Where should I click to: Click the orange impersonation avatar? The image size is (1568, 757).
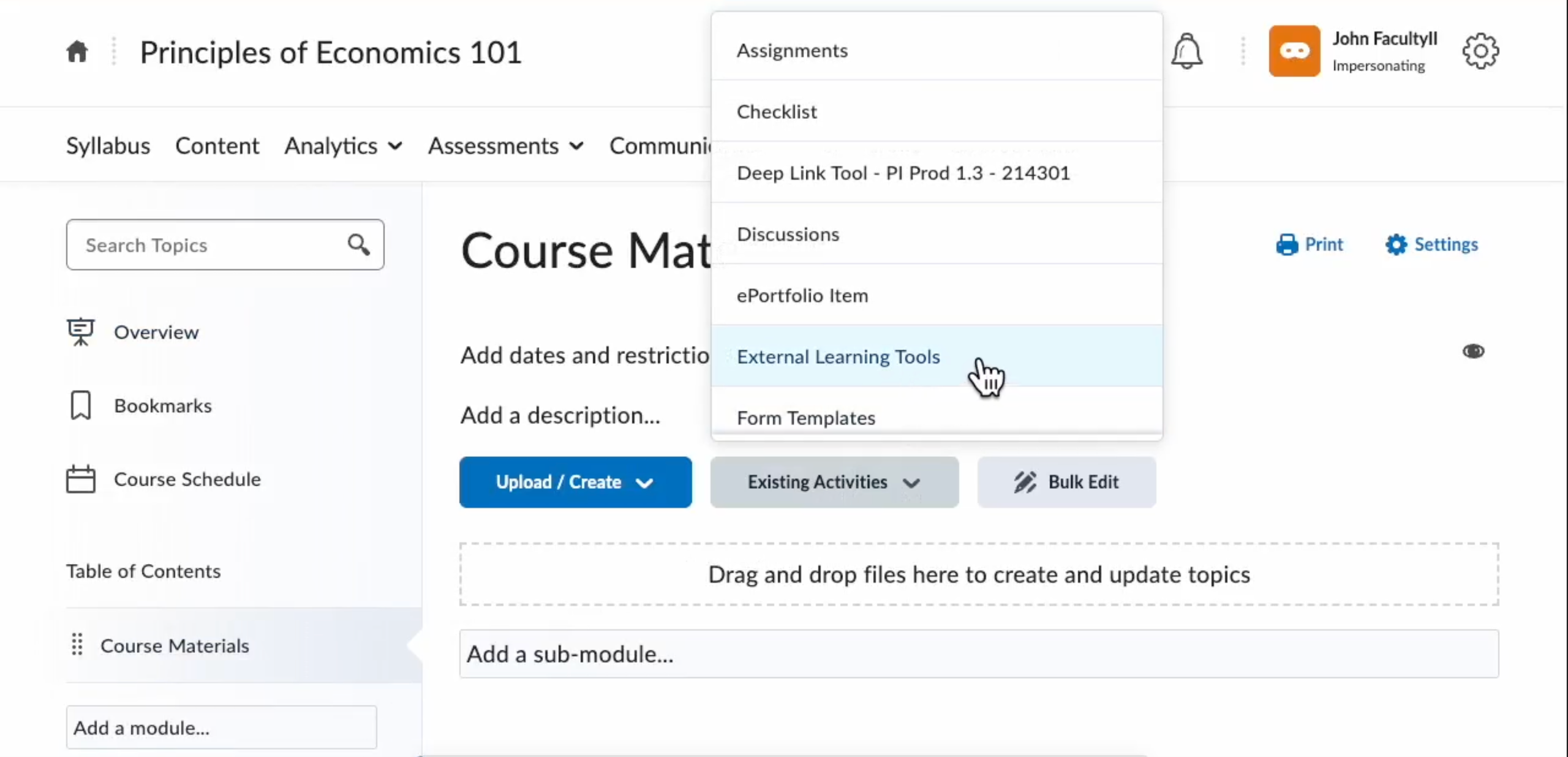coord(1294,51)
